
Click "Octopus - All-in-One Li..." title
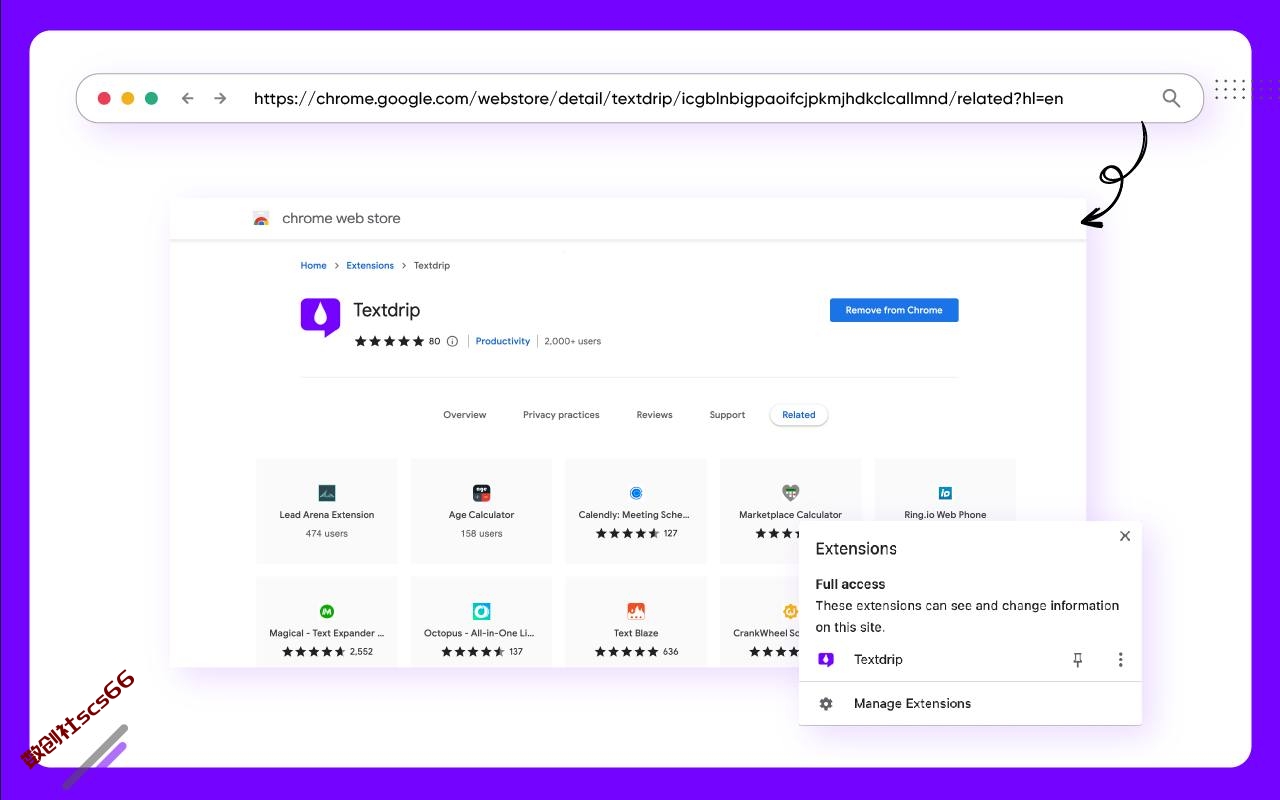coord(480,633)
